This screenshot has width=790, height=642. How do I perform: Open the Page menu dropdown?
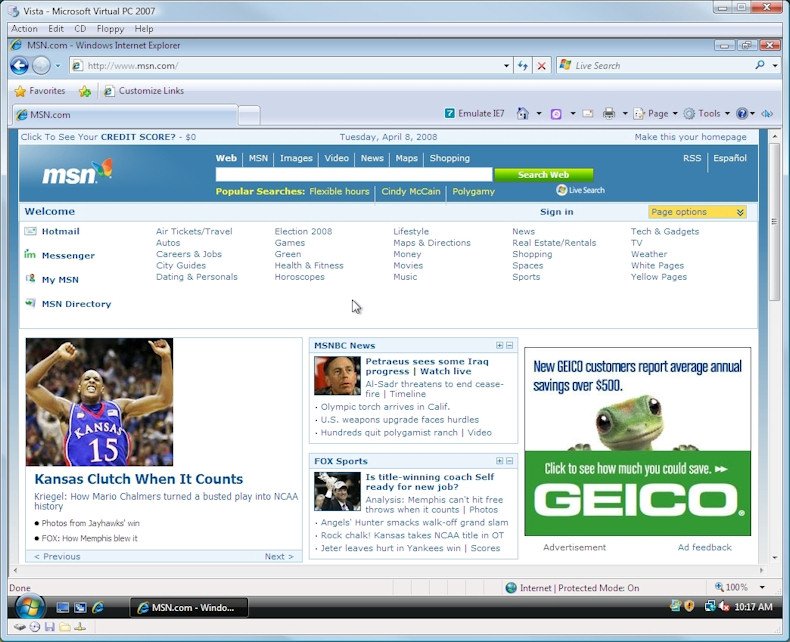pos(655,113)
